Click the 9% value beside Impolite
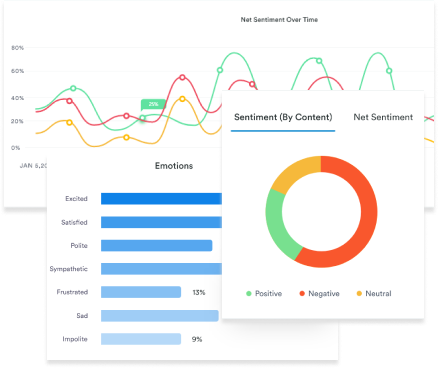The height and width of the screenshot is (368, 438). click(x=197, y=339)
